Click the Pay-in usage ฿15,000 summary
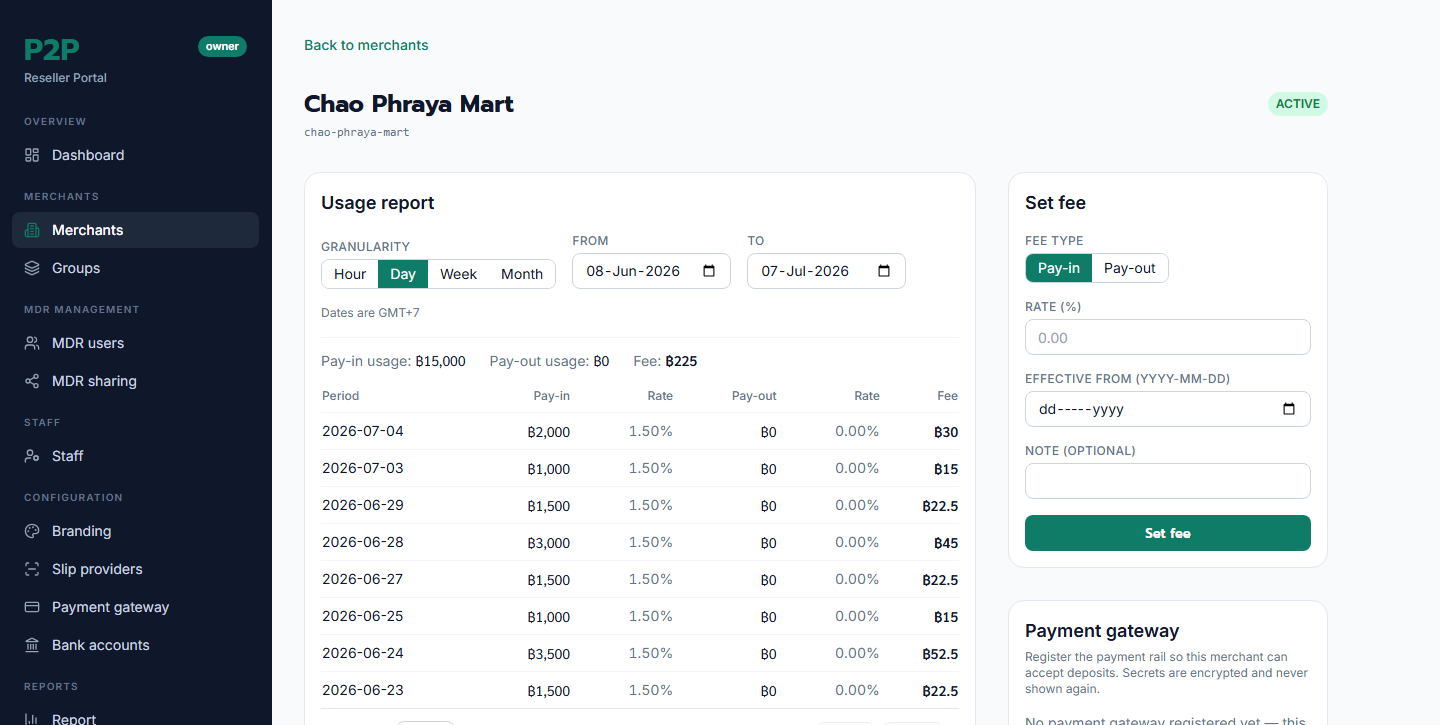1440x725 pixels. [393, 361]
